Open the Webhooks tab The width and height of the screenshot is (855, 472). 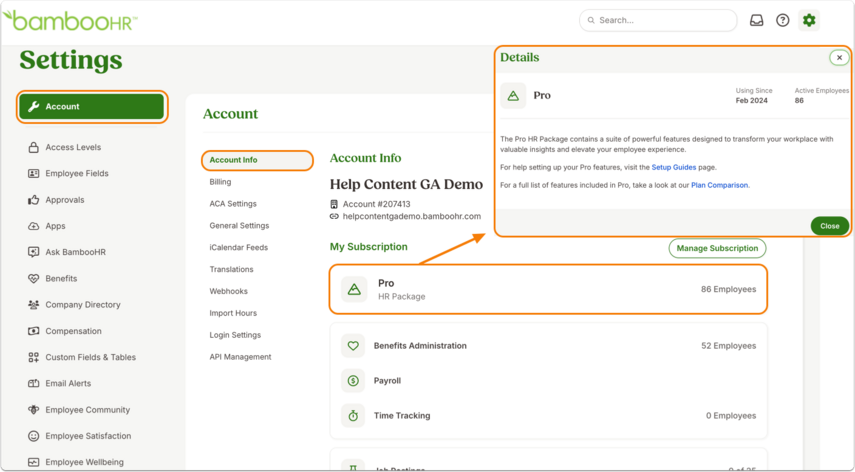(228, 291)
